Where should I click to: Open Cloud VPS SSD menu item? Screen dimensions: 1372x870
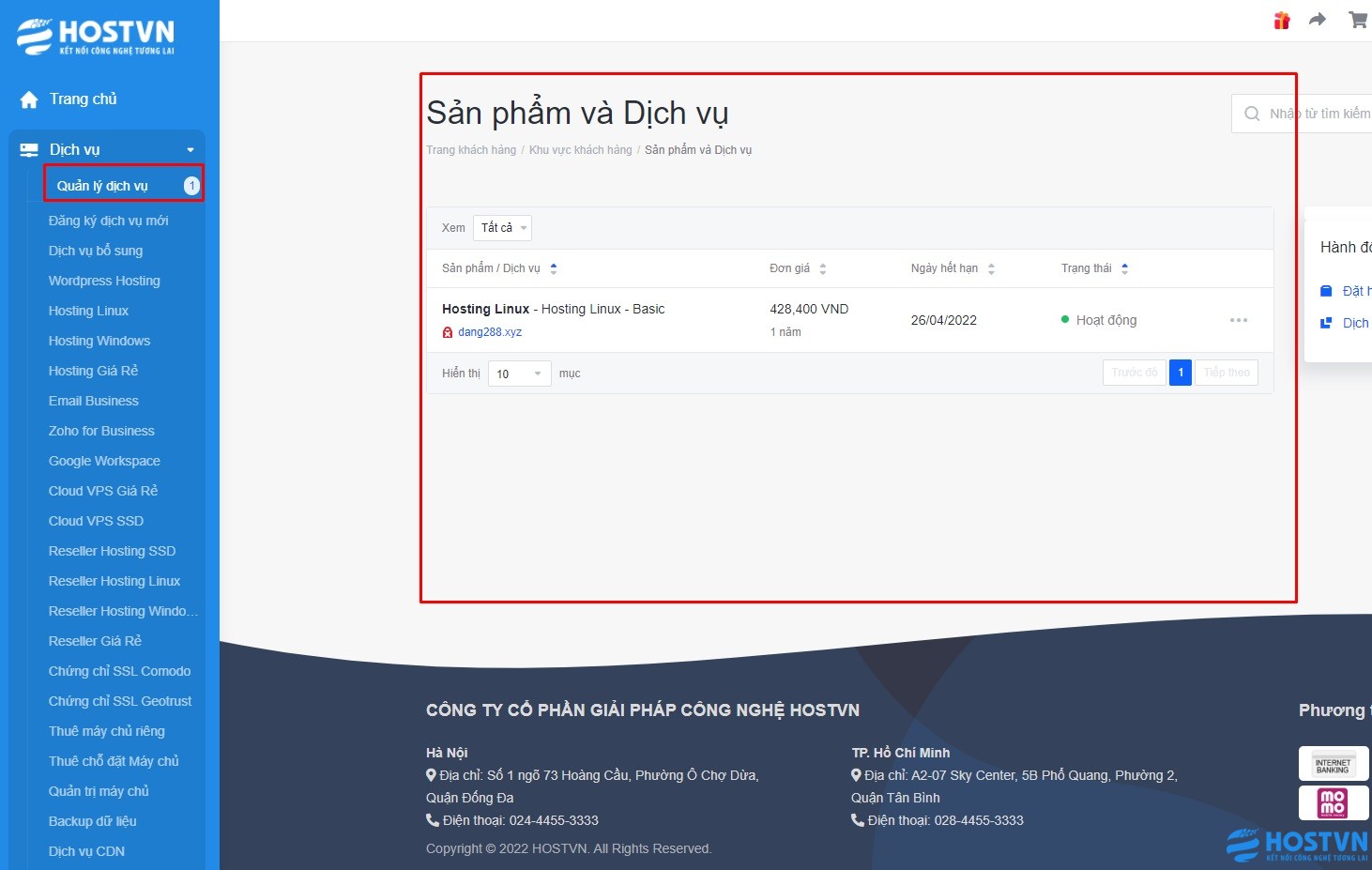click(96, 521)
